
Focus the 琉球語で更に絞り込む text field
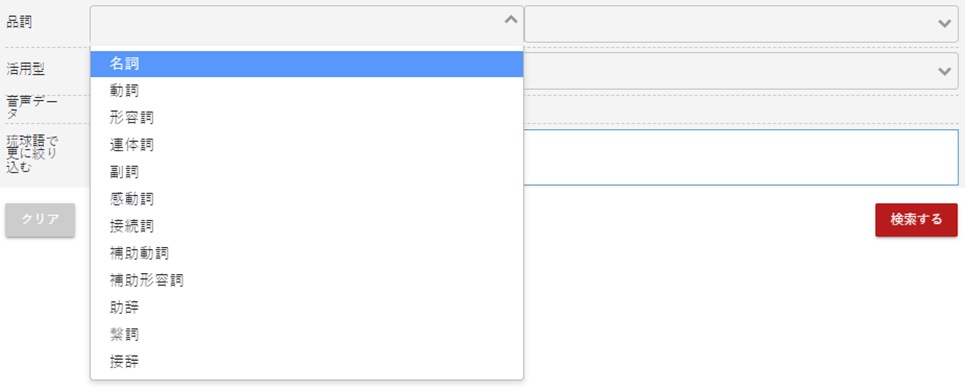tap(741, 158)
